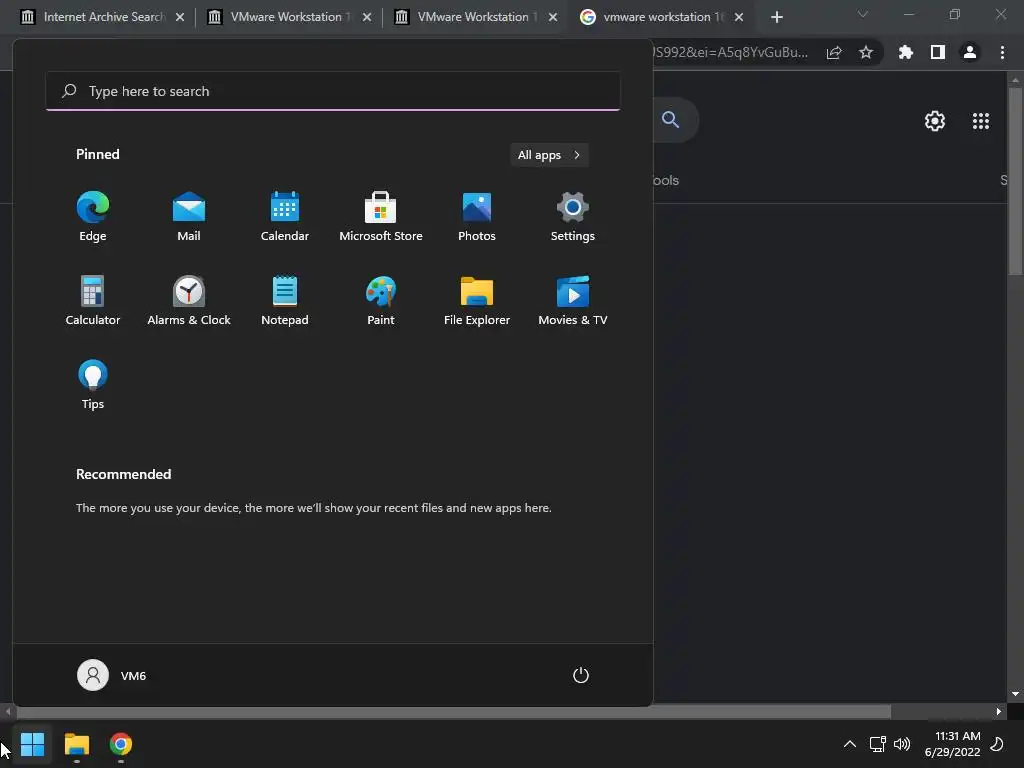
Task: Open the Calendar app
Action: coord(285,217)
